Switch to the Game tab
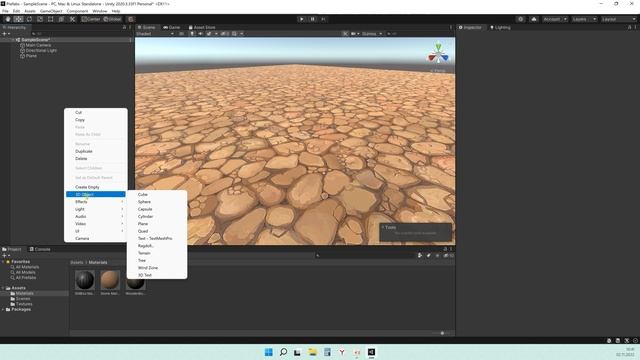The width and height of the screenshot is (640, 360). click(x=172, y=27)
